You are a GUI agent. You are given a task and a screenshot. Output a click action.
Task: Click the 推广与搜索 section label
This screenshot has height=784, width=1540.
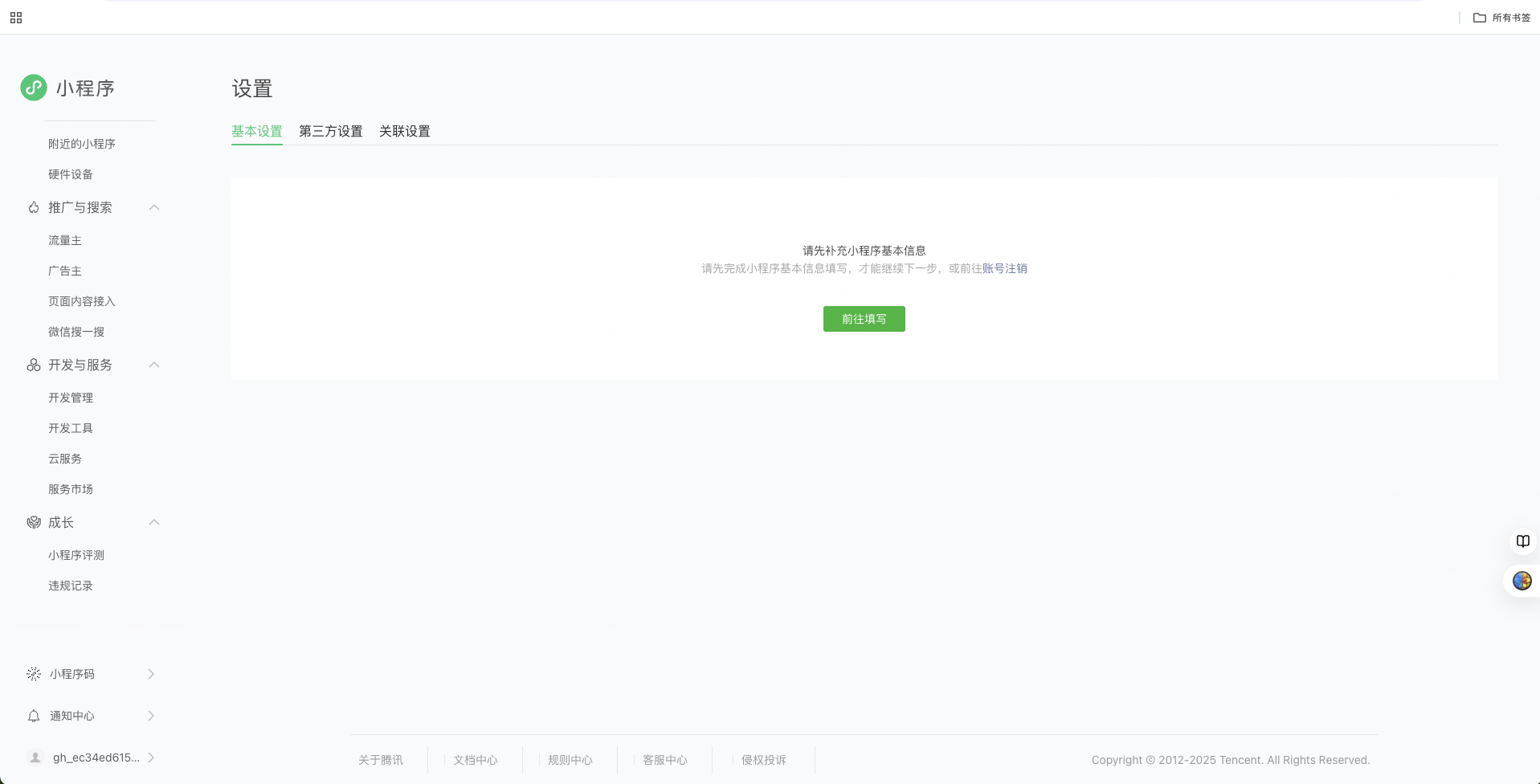click(x=80, y=207)
